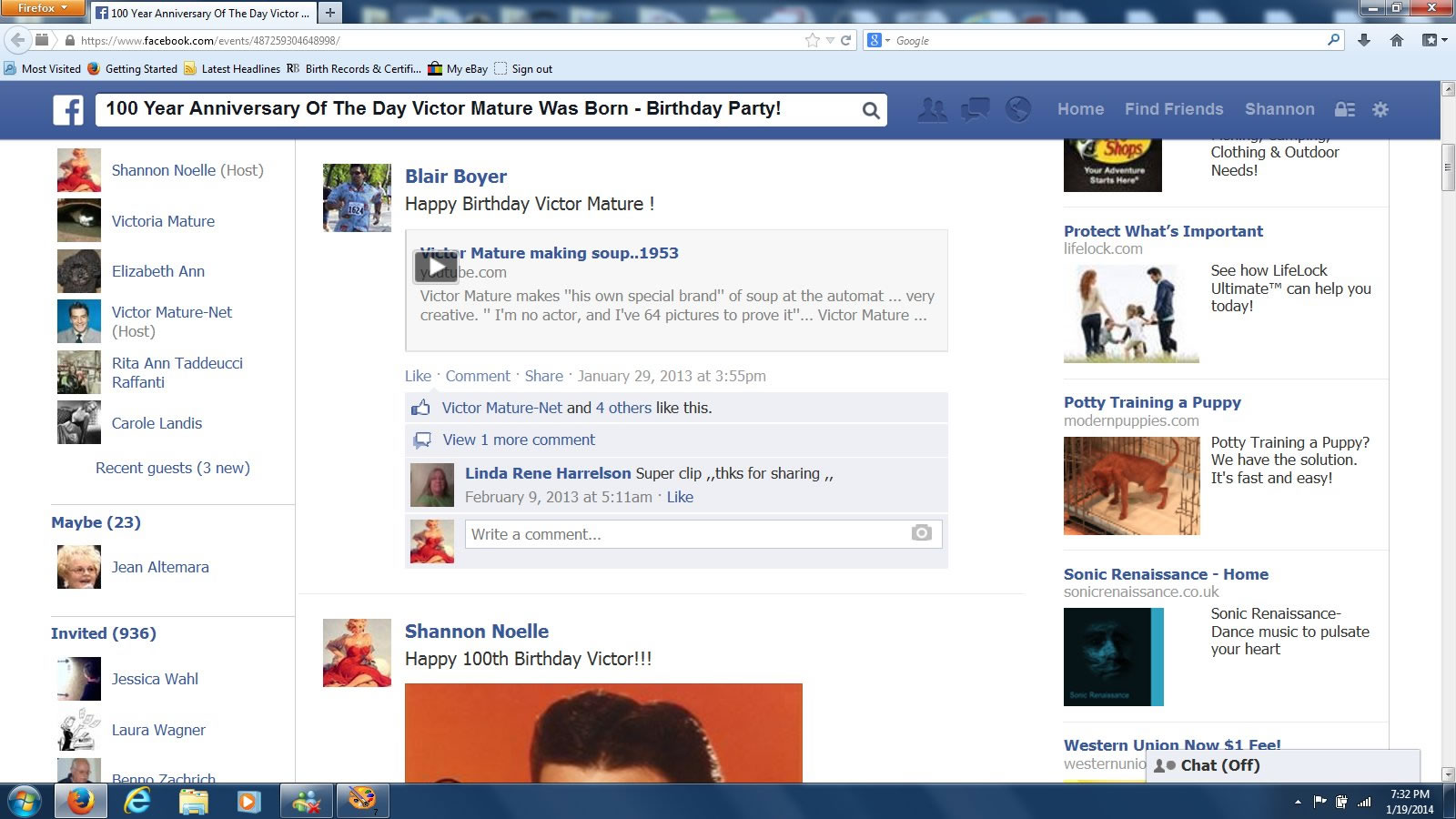Open the Most Visited bookmarks folder

pos(42,68)
